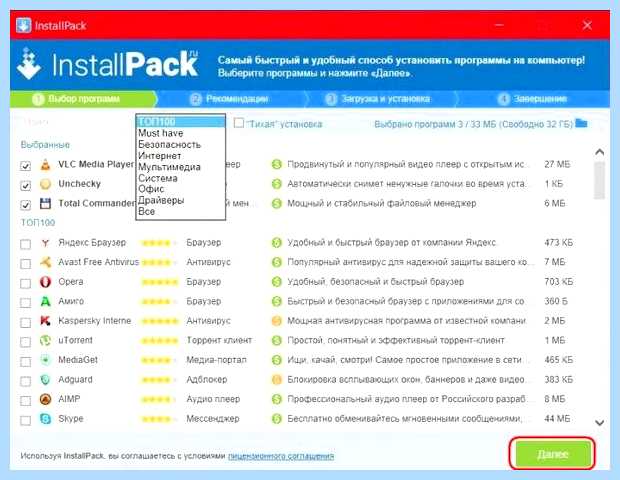The height and width of the screenshot is (480, 620).
Task: Click the Yandex Browser icon
Action: click(45, 243)
